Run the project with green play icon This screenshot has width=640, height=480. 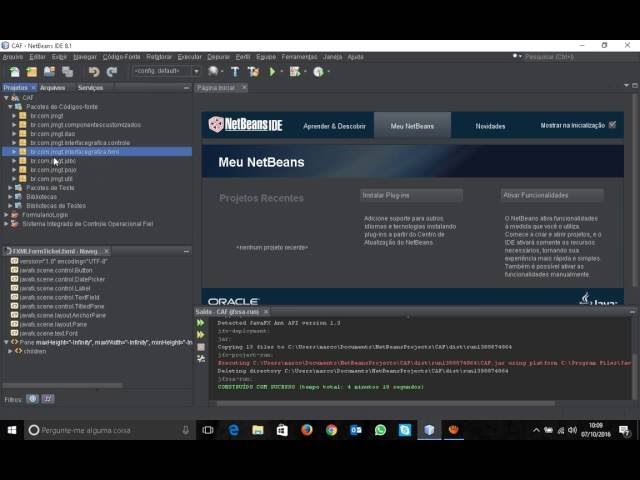coord(272,72)
